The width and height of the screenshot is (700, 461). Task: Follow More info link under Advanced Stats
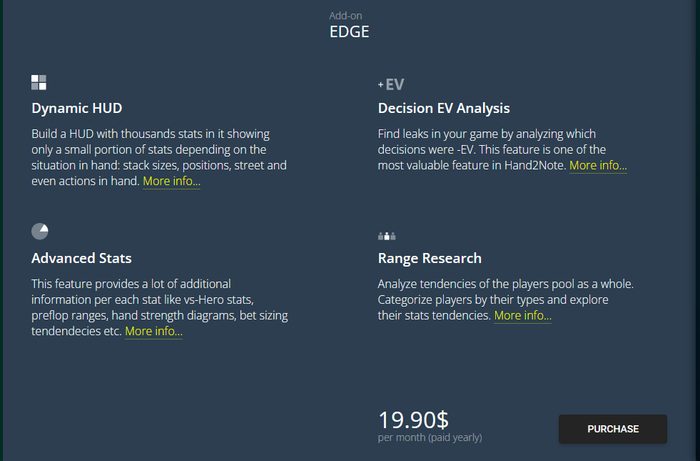pyautogui.click(x=154, y=331)
